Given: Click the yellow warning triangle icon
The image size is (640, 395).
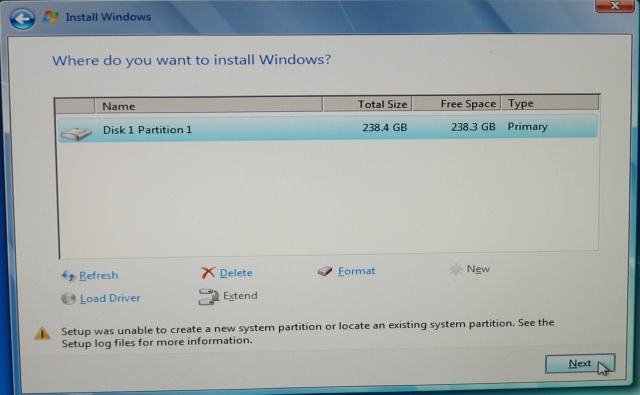Looking at the screenshot, I should (42, 333).
